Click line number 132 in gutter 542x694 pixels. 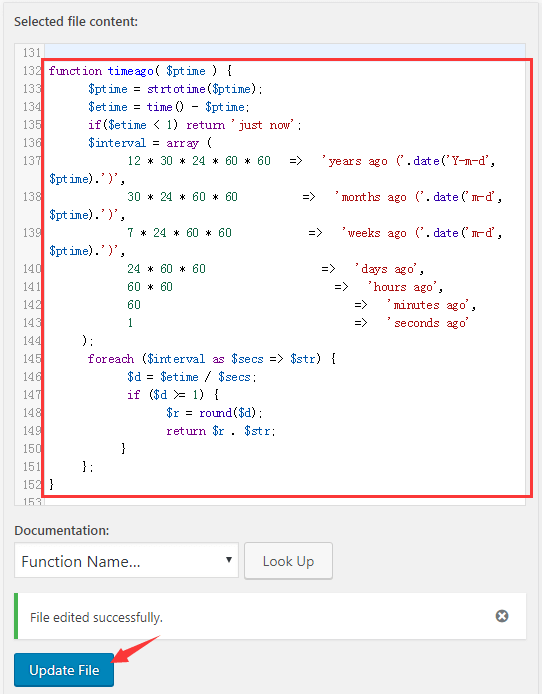[x=32, y=71]
